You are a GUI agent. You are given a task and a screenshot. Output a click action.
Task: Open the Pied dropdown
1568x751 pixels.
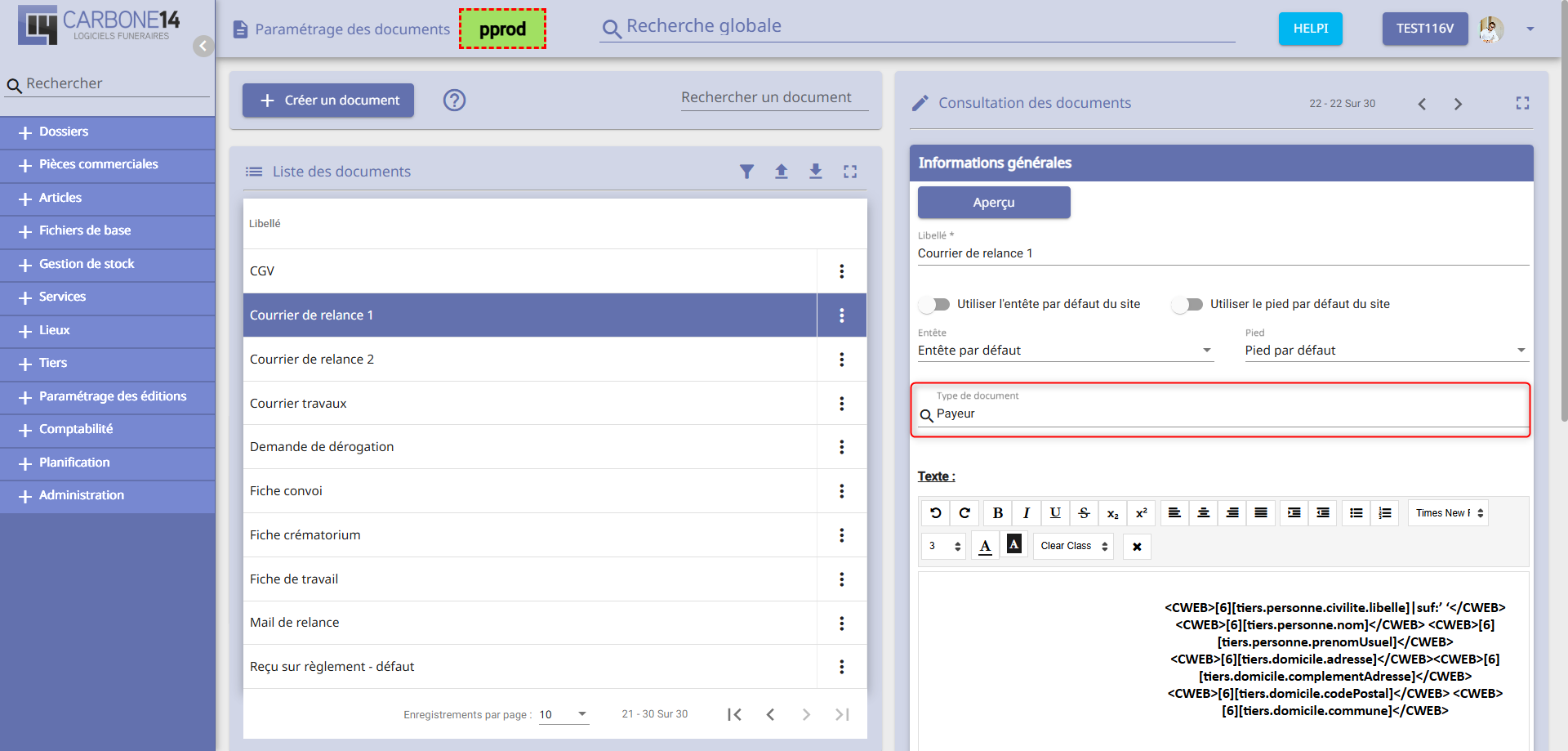(x=1386, y=351)
